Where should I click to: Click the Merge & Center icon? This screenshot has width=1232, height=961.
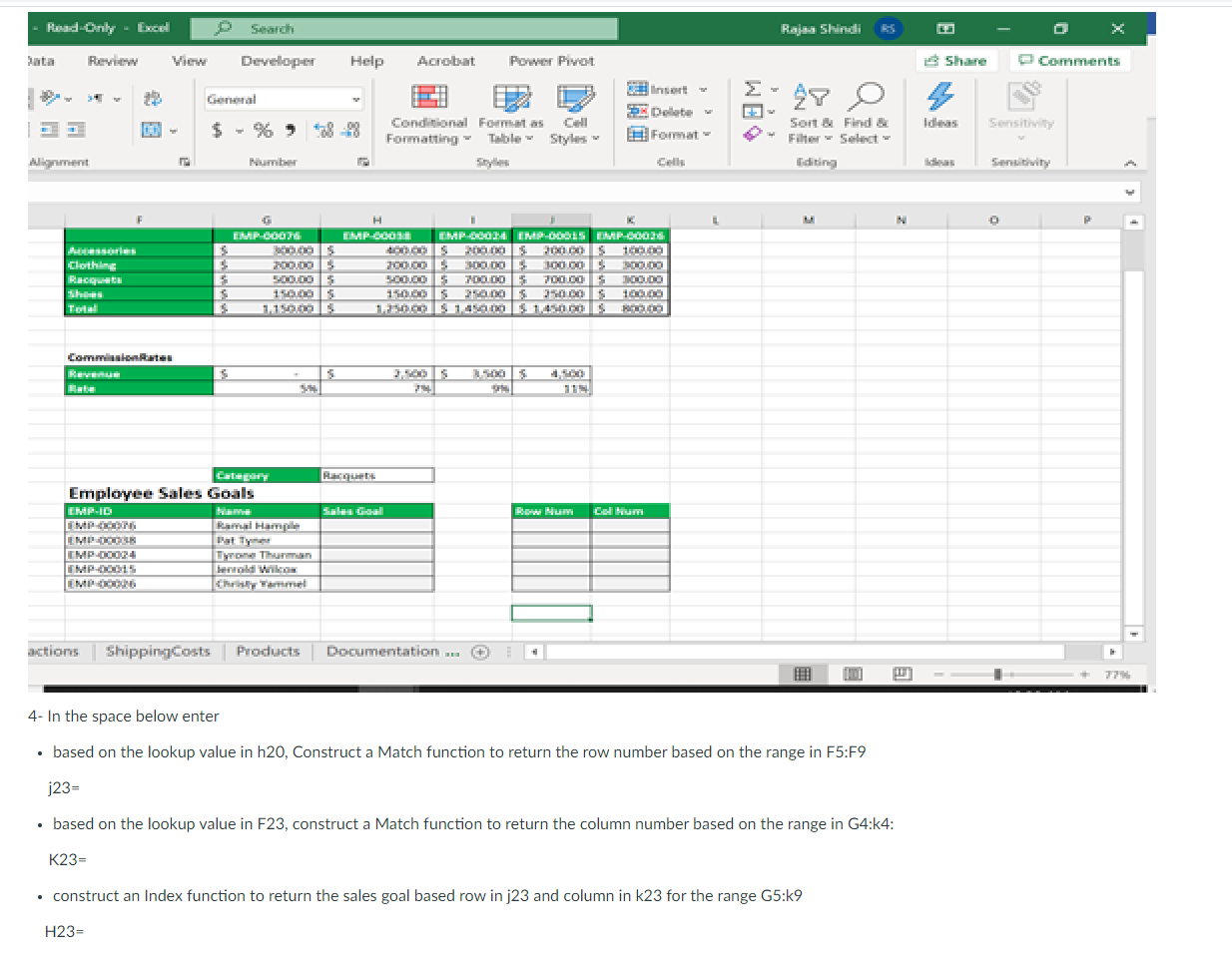pos(152,130)
